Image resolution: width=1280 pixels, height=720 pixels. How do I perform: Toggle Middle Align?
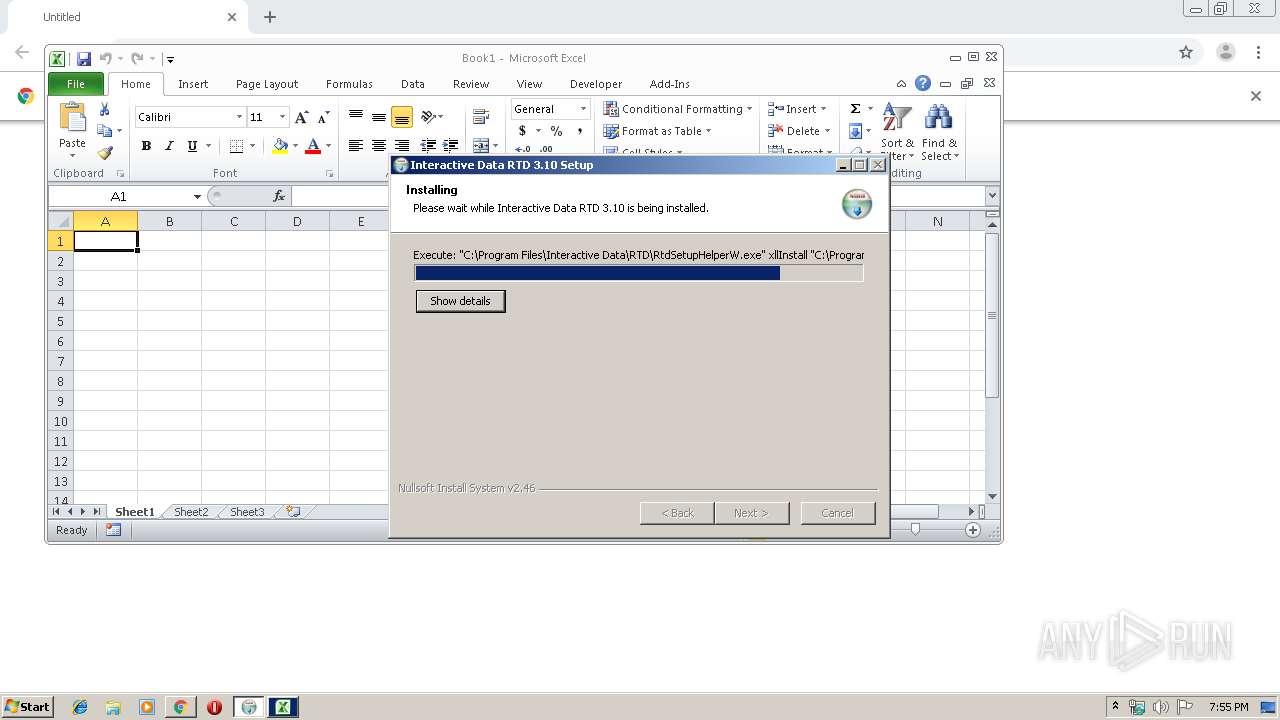pos(378,117)
